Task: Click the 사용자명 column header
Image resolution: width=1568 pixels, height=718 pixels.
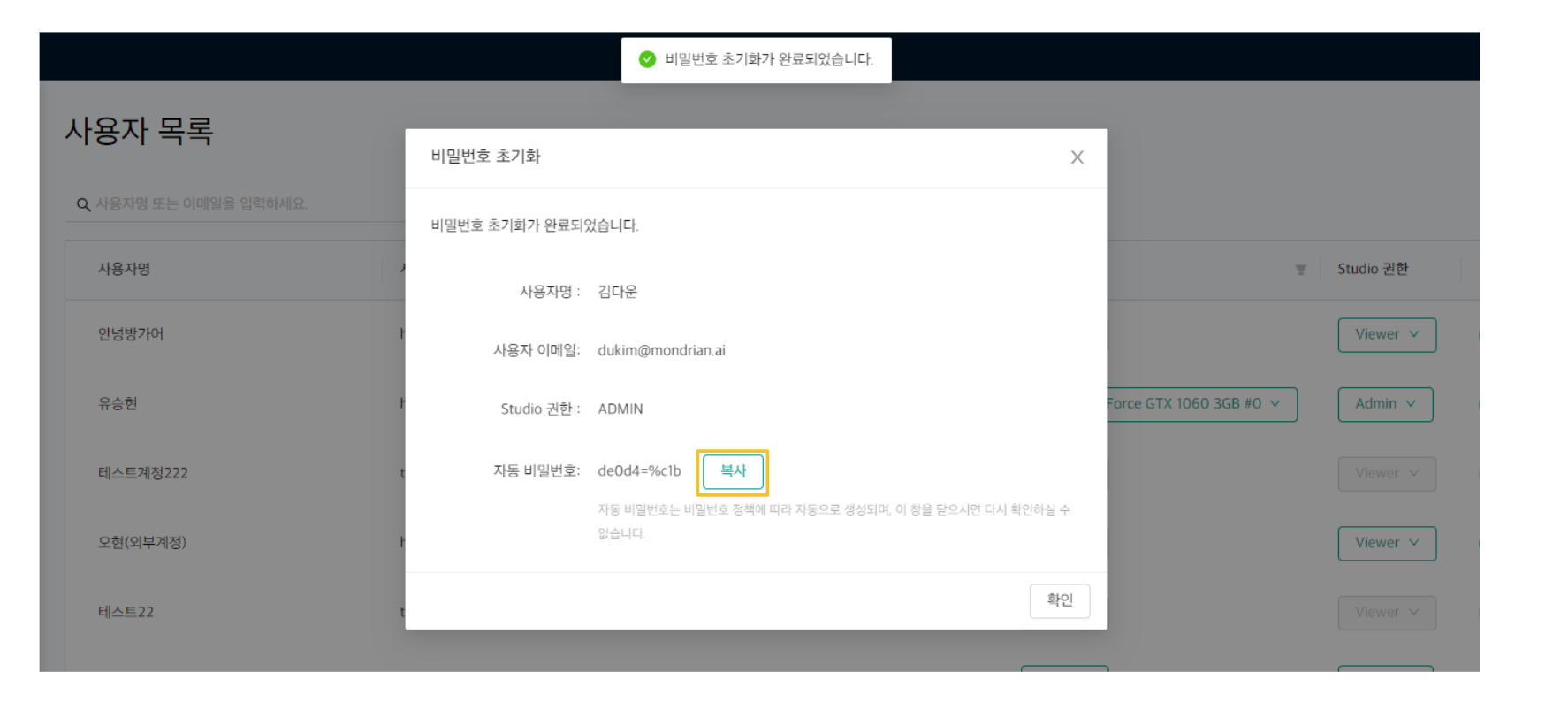Action: coord(124,269)
